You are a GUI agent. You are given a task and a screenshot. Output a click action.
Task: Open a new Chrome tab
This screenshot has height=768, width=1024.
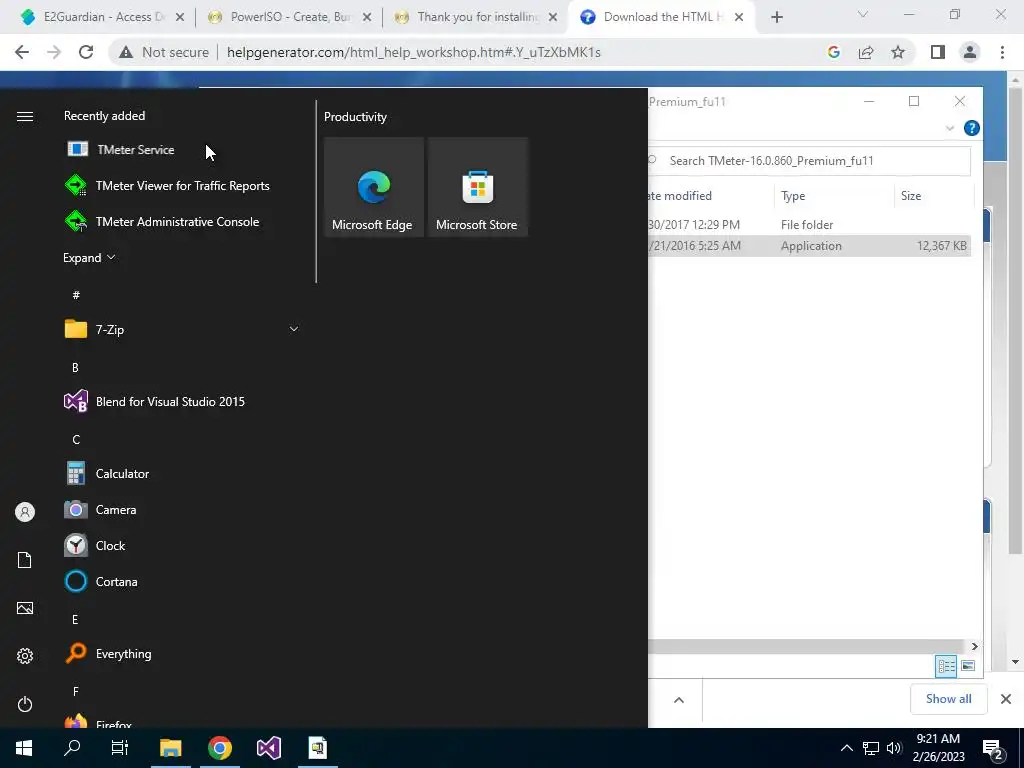click(776, 18)
